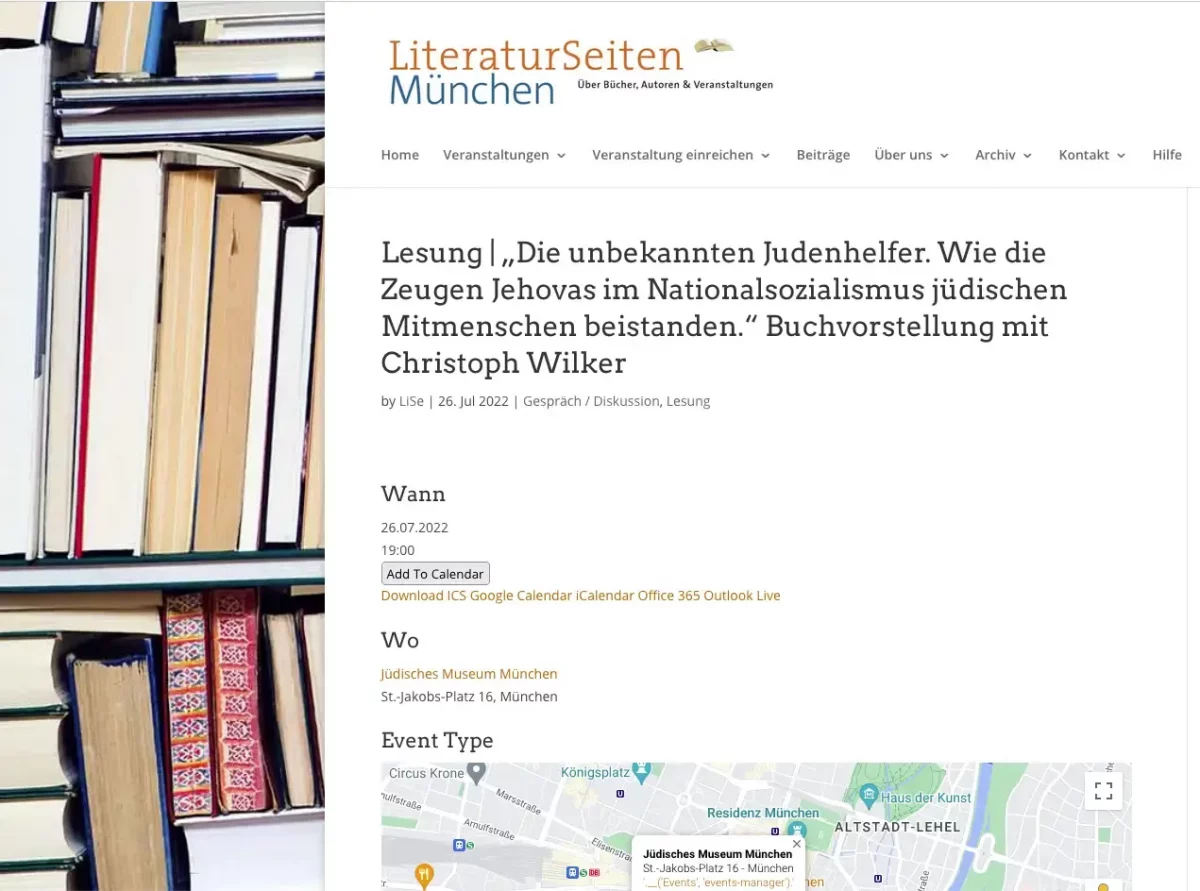The height and width of the screenshot is (891, 1200).
Task: Open the Beiträge menu item
Action: point(823,155)
